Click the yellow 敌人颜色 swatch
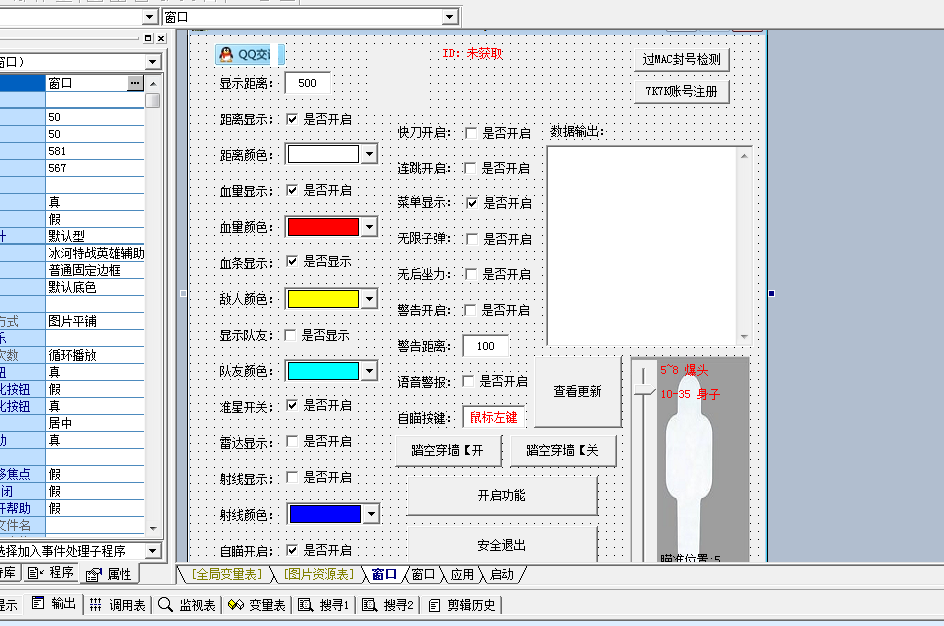Viewport: 944px width, 626px height. (322, 299)
